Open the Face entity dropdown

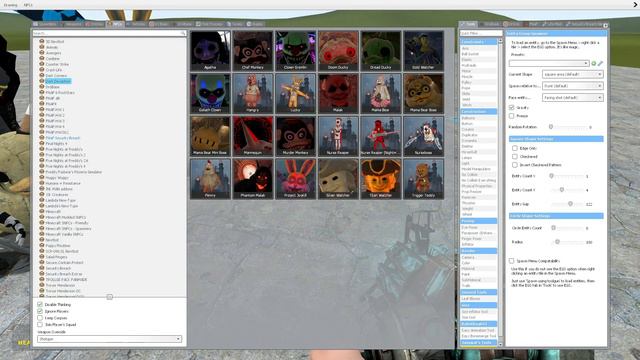(x=572, y=98)
